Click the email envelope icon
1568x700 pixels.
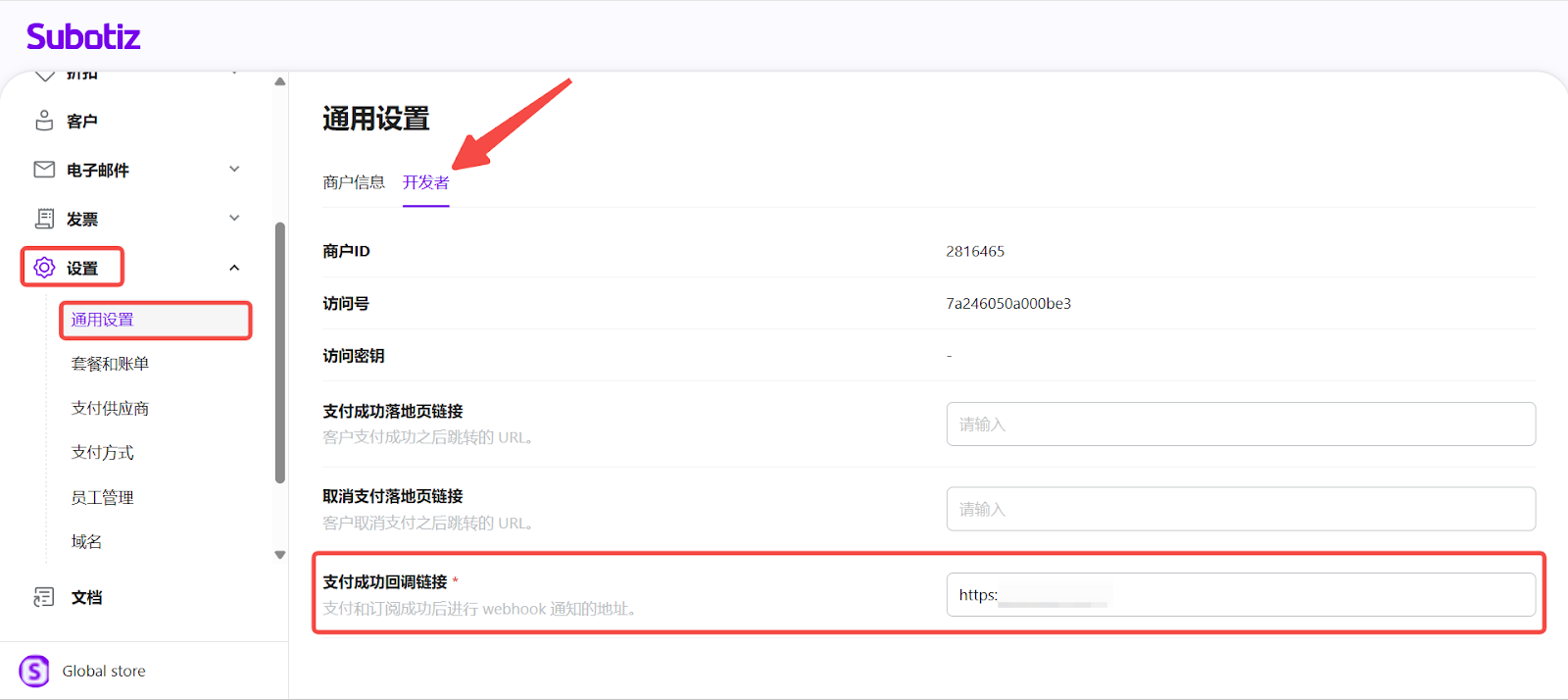tap(44, 170)
